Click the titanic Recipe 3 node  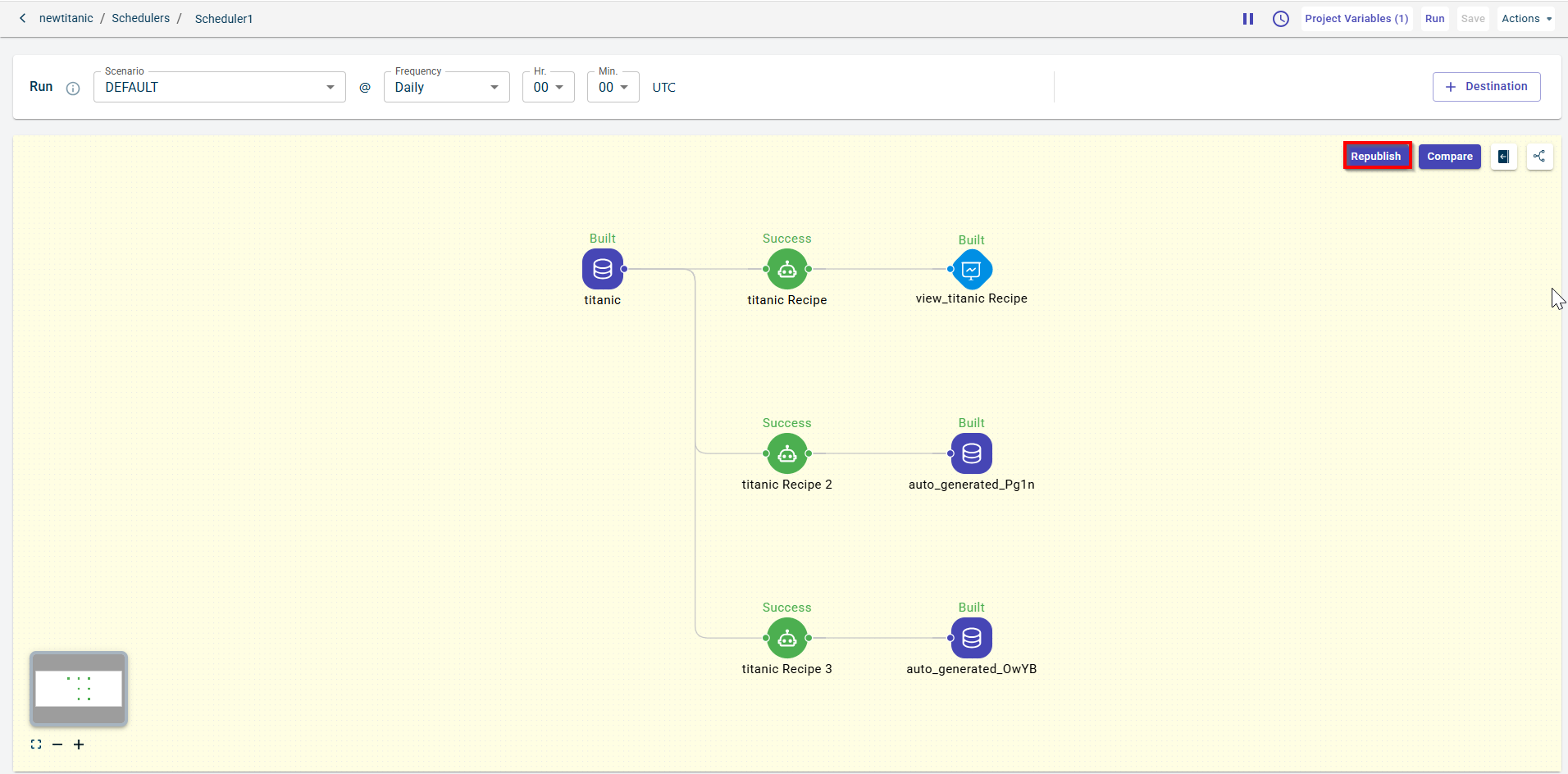(x=786, y=638)
